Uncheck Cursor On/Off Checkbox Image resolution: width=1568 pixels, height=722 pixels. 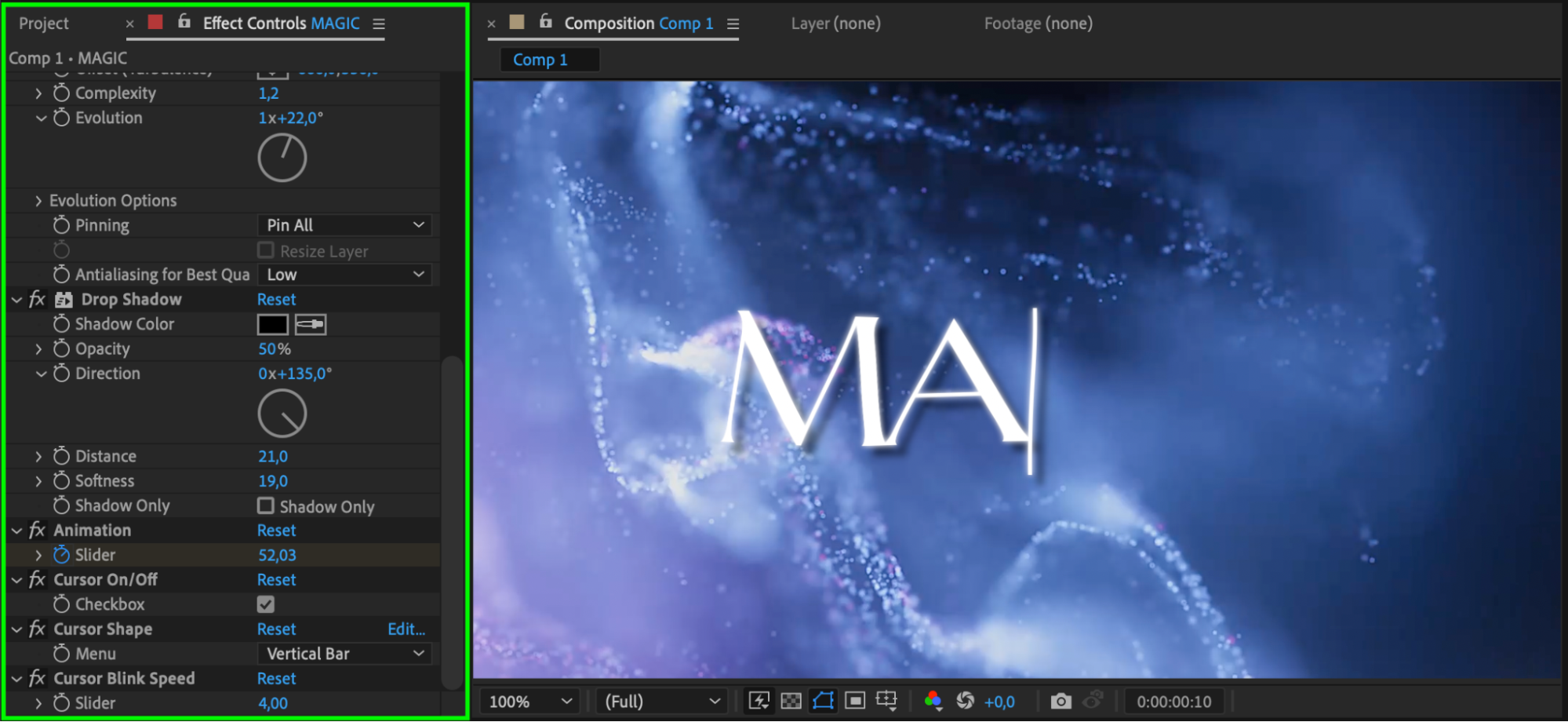tap(266, 604)
